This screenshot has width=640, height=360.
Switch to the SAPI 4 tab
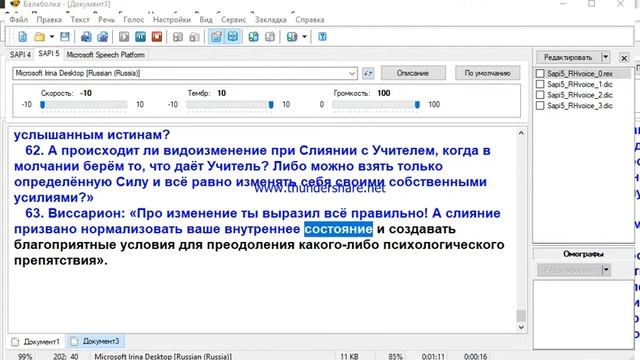point(20,55)
